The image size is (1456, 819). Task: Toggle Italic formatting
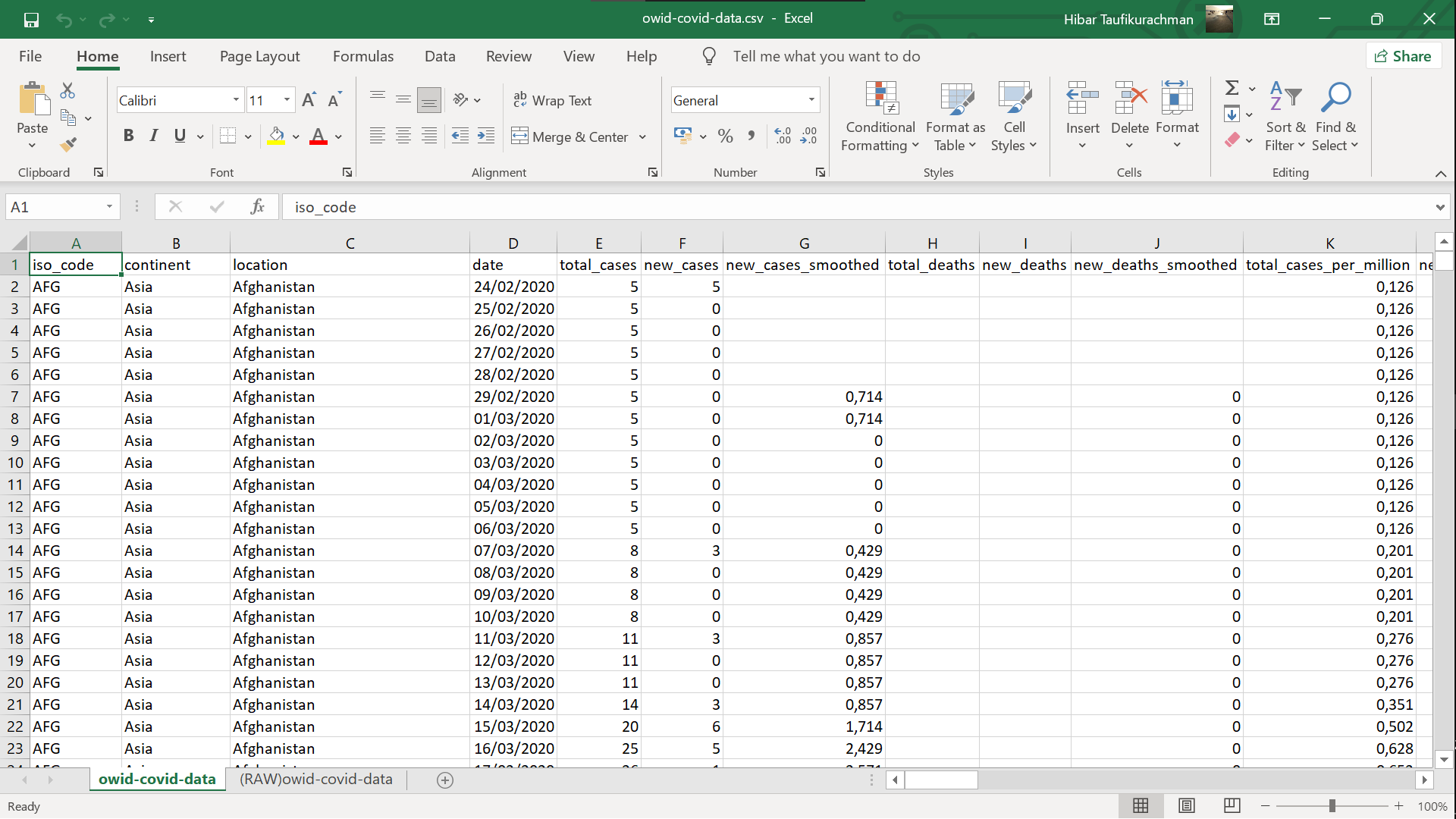[x=154, y=136]
